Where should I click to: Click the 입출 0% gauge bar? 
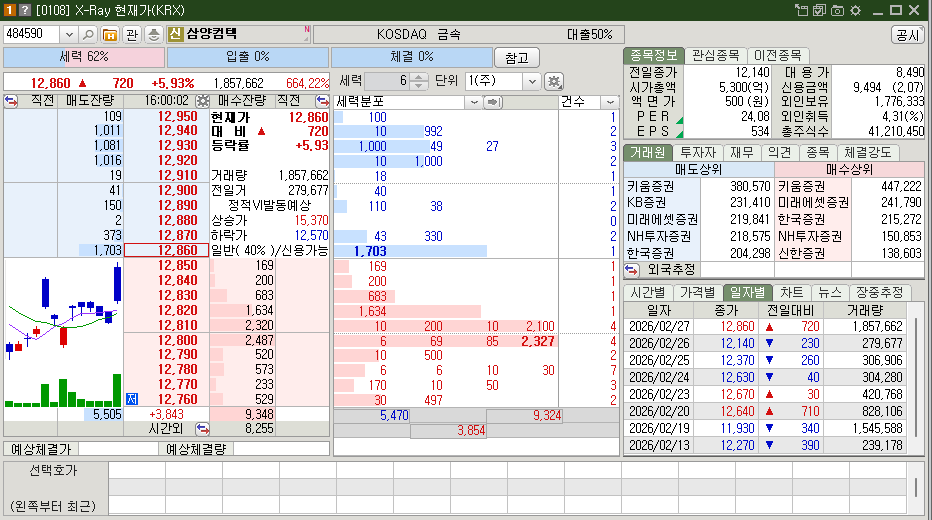(248, 57)
